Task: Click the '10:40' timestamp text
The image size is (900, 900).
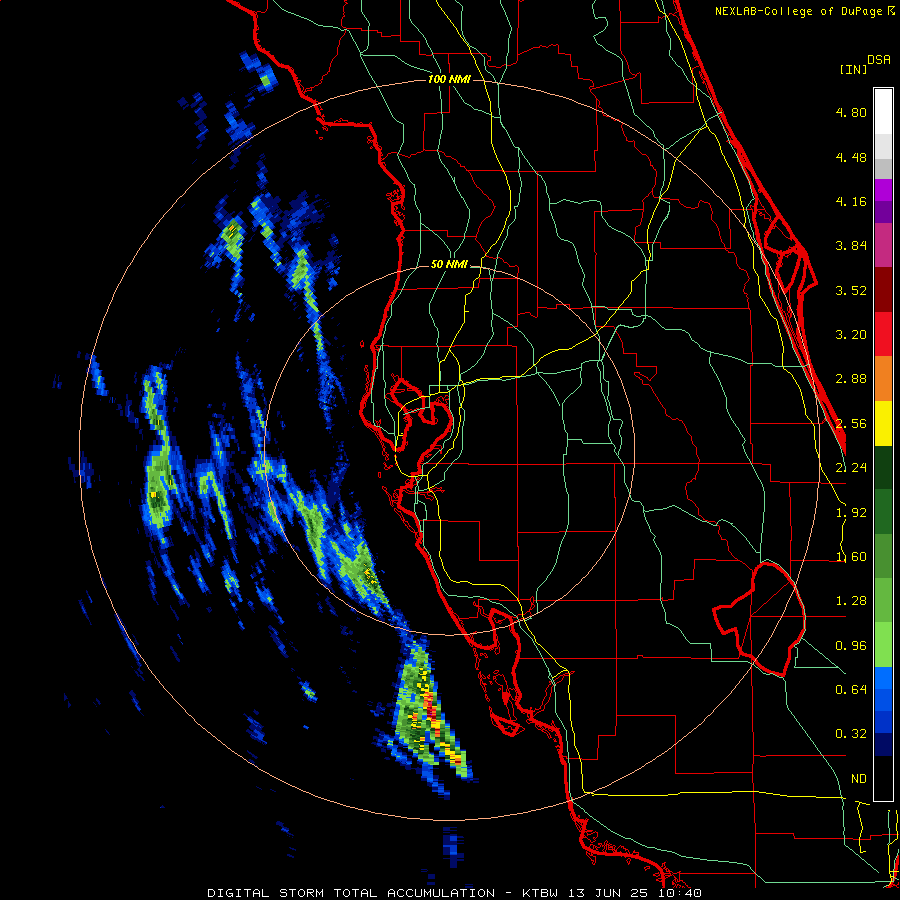Action: 680,893
